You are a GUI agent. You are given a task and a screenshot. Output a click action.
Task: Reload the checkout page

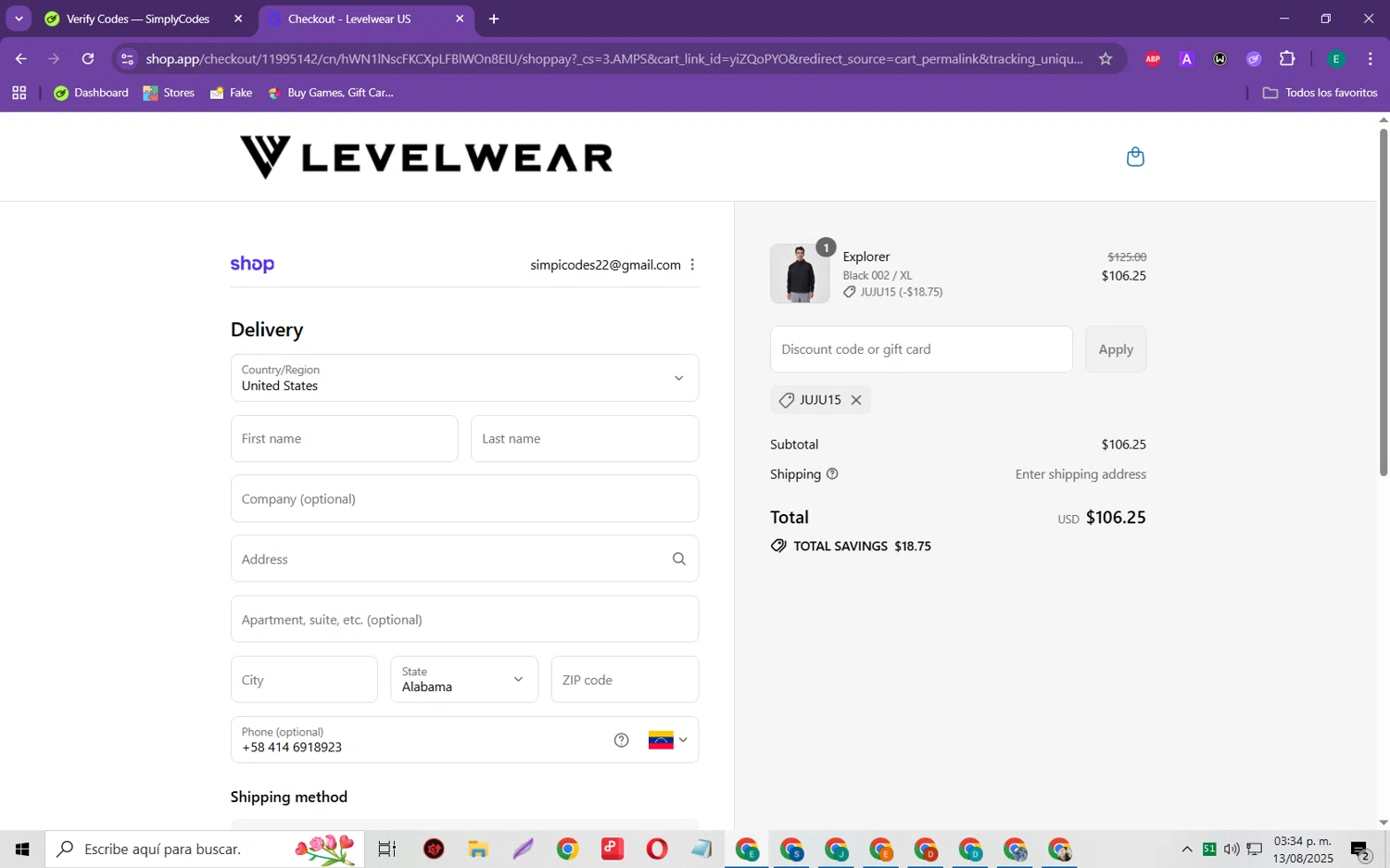coord(87,58)
